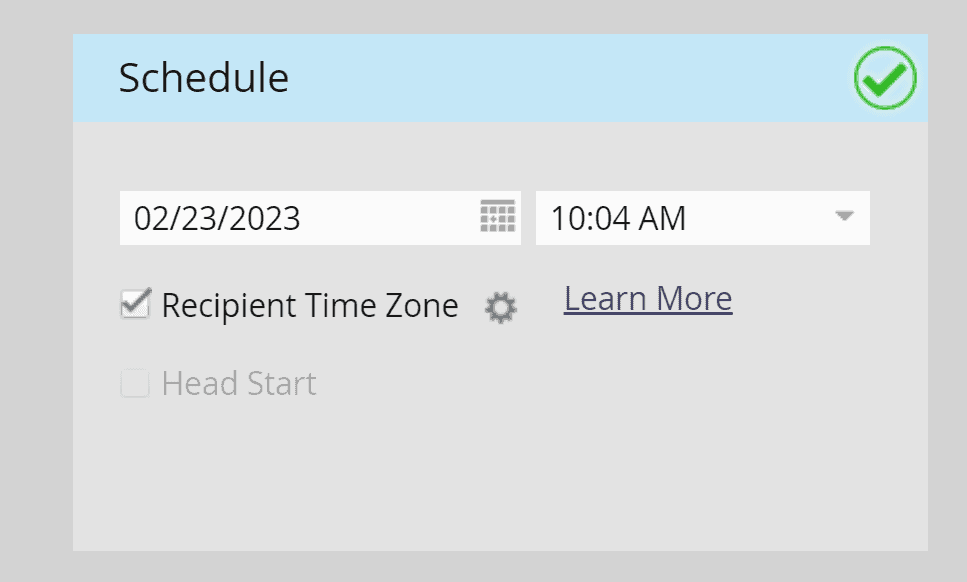Select the gear icon next to Recipient Time Zone
Screen dimensions: 967x582
click(499, 307)
